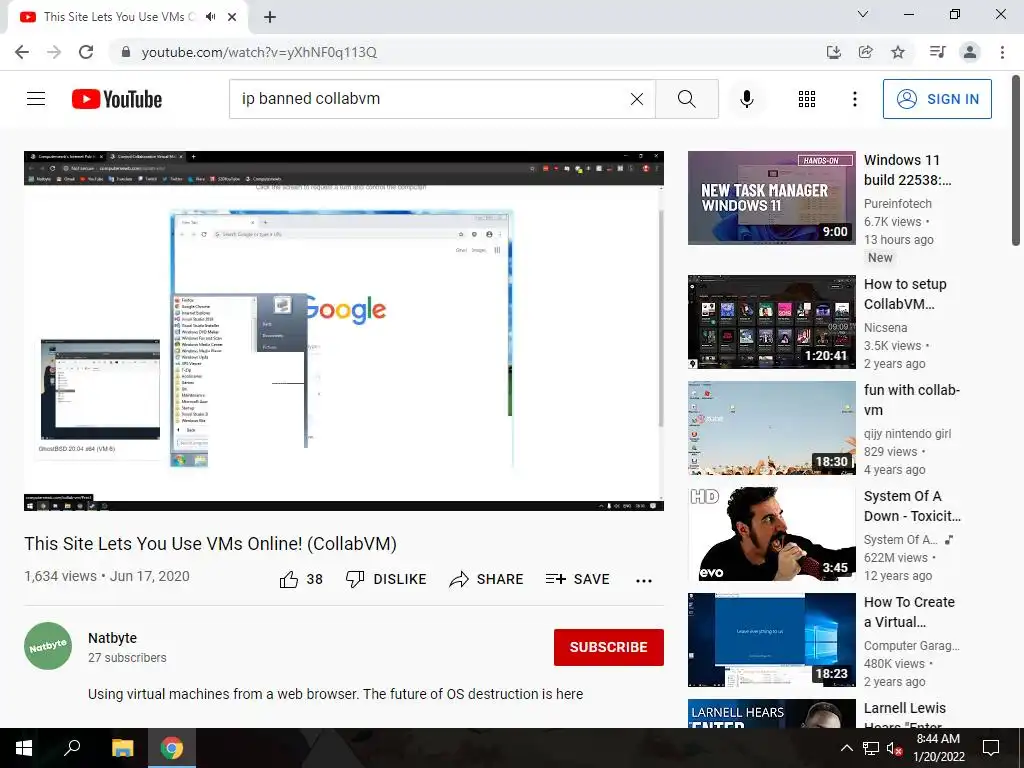Open YouTube settings three-dot menu
The height and width of the screenshot is (768, 1024).
[x=854, y=99]
